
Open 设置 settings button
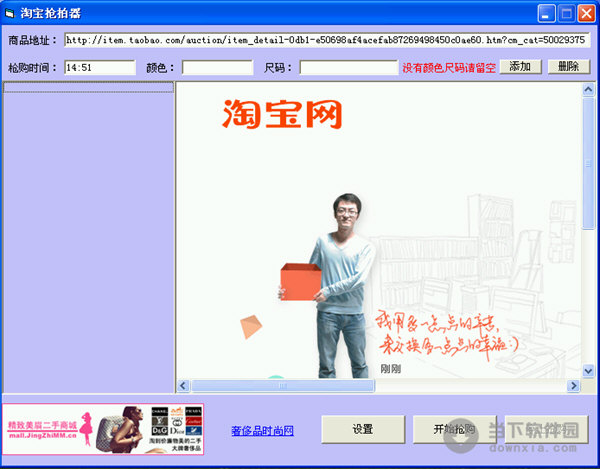363,429
